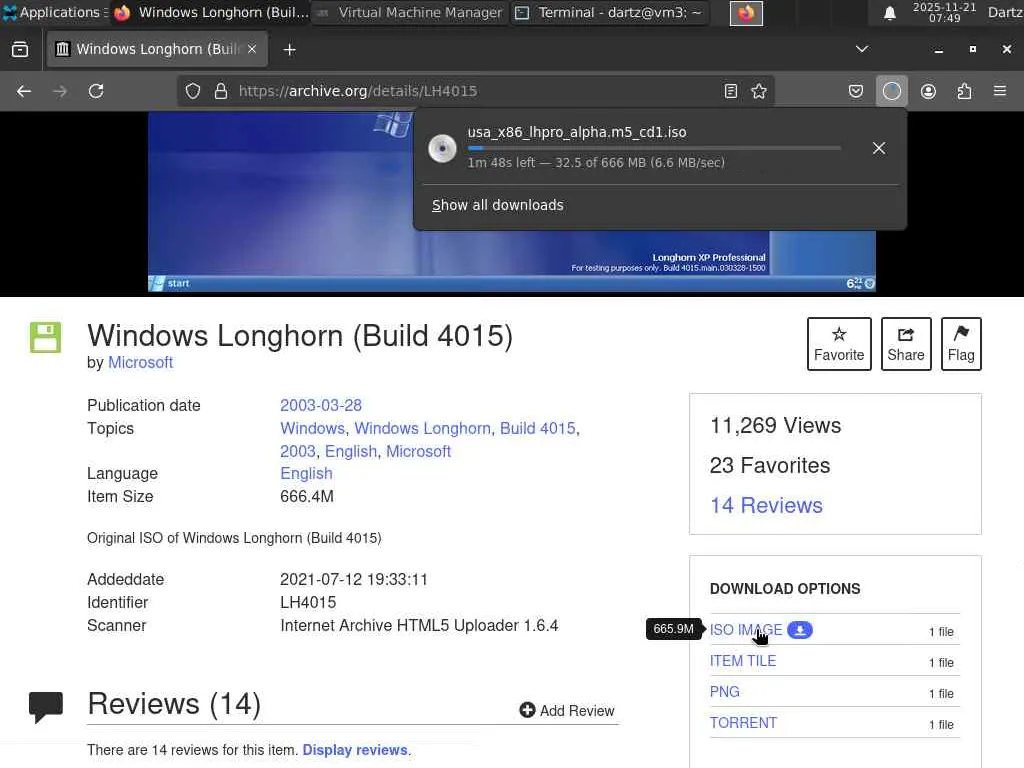
Task: Open the Firefox account icon
Action: (x=928, y=91)
